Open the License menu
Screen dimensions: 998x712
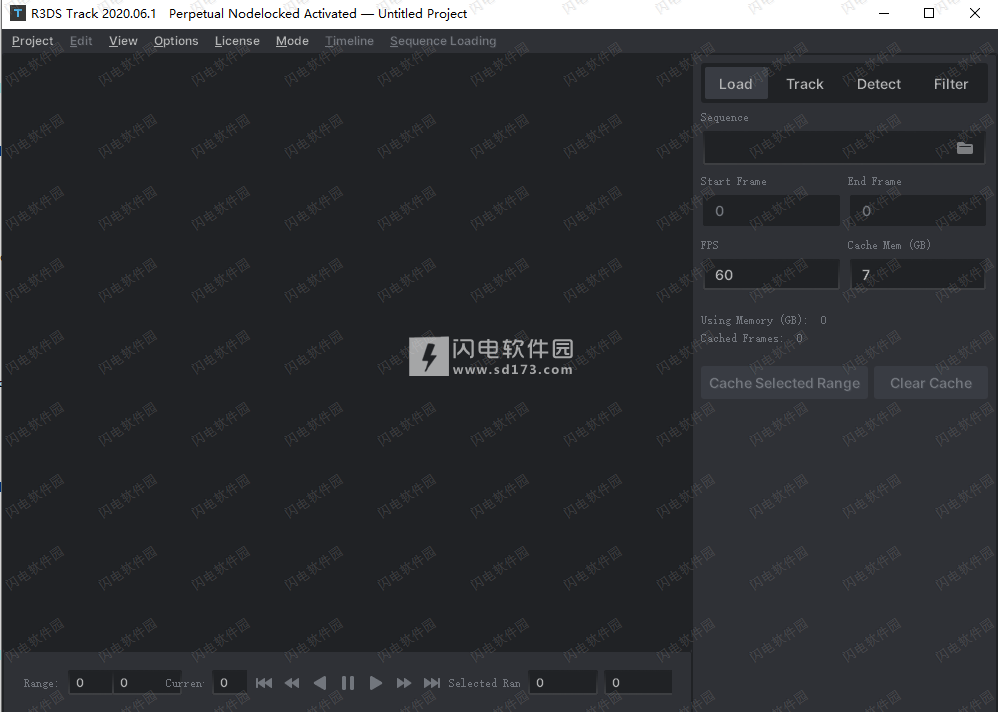(x=237, y=41)
